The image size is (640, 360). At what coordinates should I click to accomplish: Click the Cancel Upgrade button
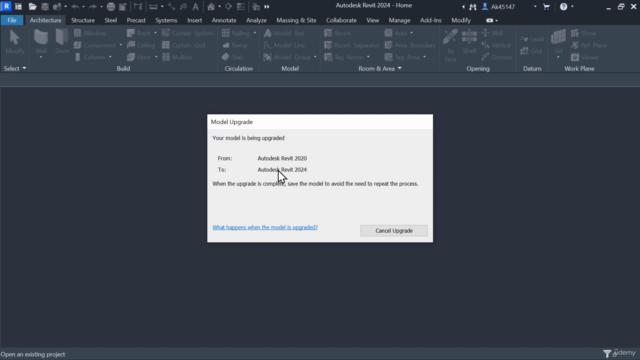pyautogui.click(x=394, y=231)
